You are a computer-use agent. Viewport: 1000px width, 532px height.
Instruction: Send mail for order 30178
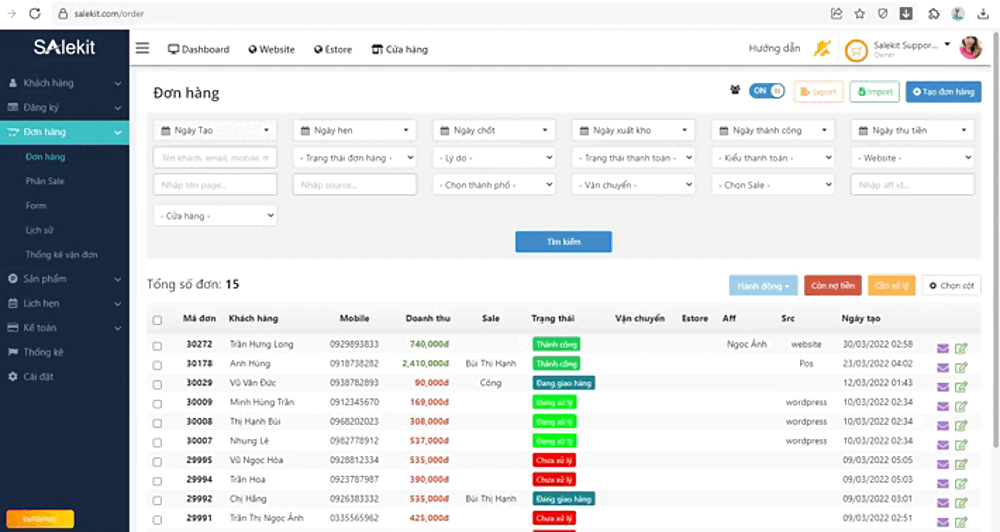[x=943, y=367]
